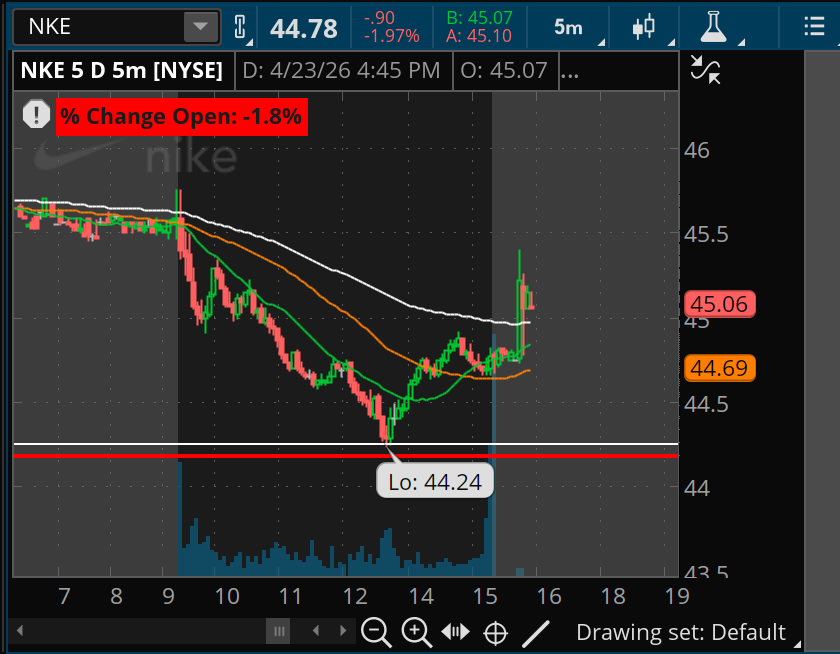Screen dimensions: 840x654
Task: Click the NKE 5 D 5m [NYSE] chart title
Action: click(122, 70)
